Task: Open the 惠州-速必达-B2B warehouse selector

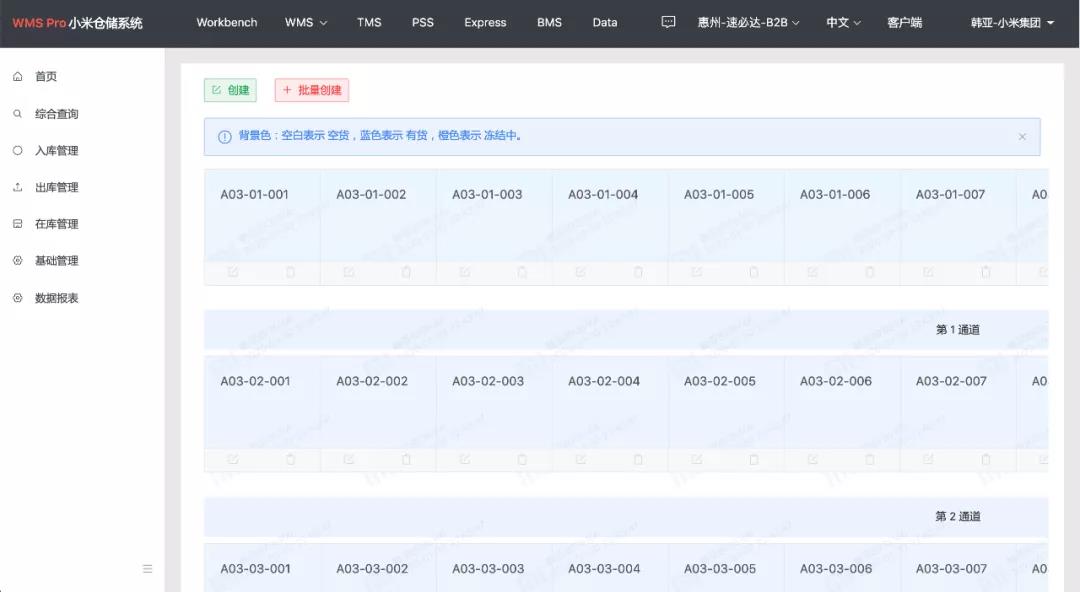Action: (x=748, y=22)
